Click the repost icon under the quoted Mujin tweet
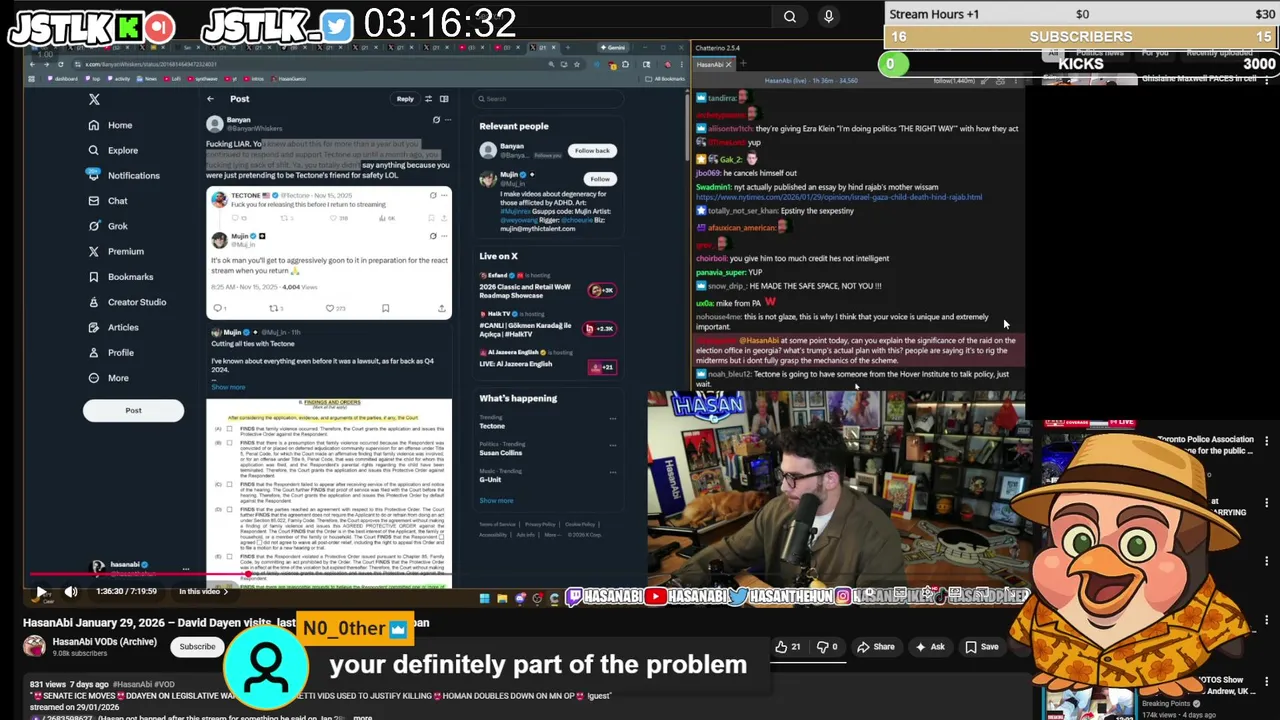 click(x=273, y=308)
